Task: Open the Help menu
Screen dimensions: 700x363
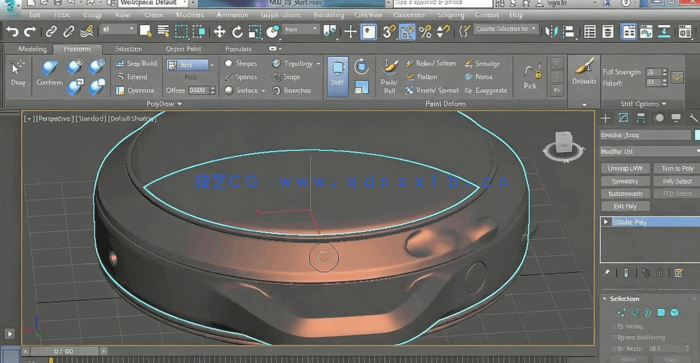Action: coord(516,15)
